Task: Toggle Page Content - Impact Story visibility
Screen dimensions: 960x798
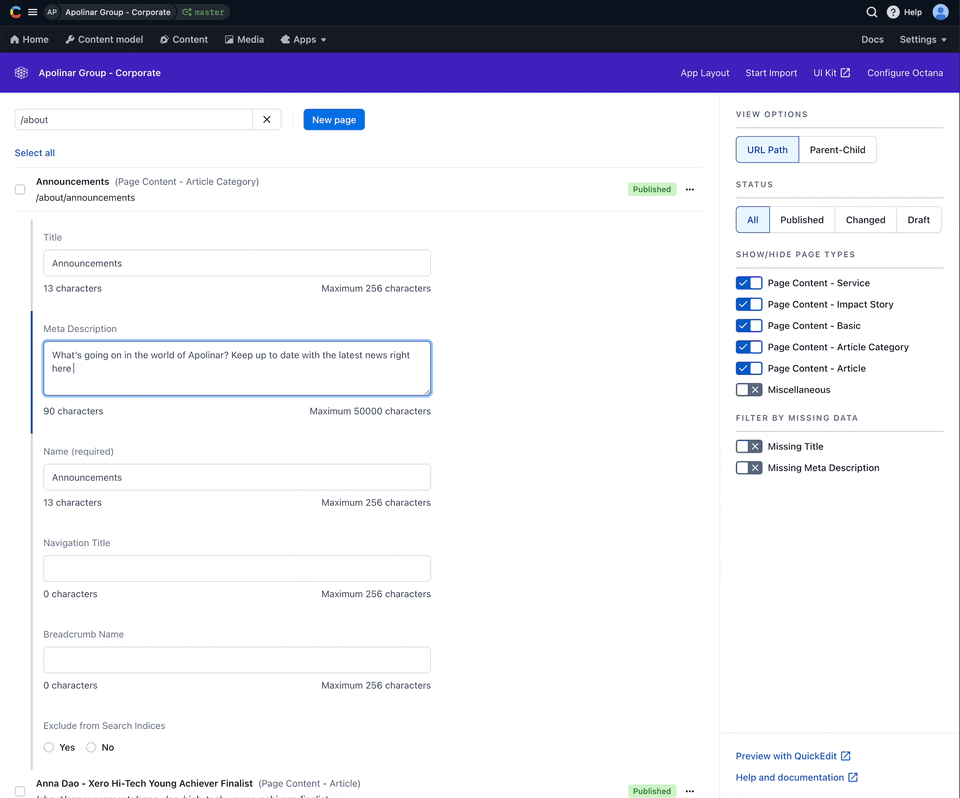Action: (749, 304)
